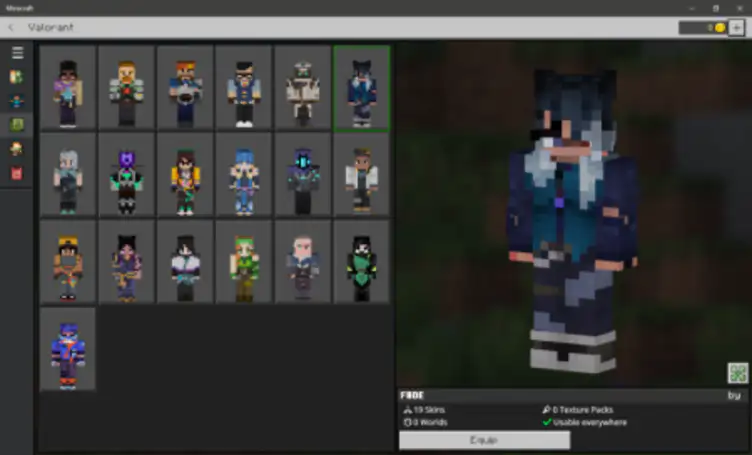The image size is (752, 455).
Task: Click the coin balance display
Action: pos(703,28)
